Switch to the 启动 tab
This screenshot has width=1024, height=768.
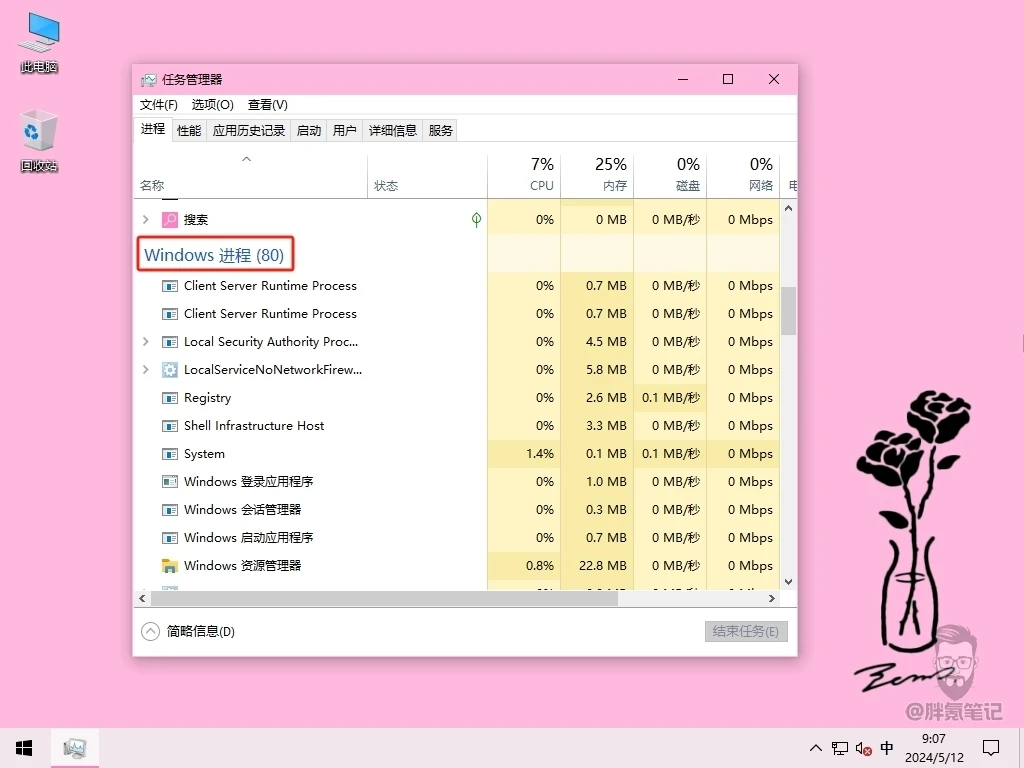tap(309, 131)
